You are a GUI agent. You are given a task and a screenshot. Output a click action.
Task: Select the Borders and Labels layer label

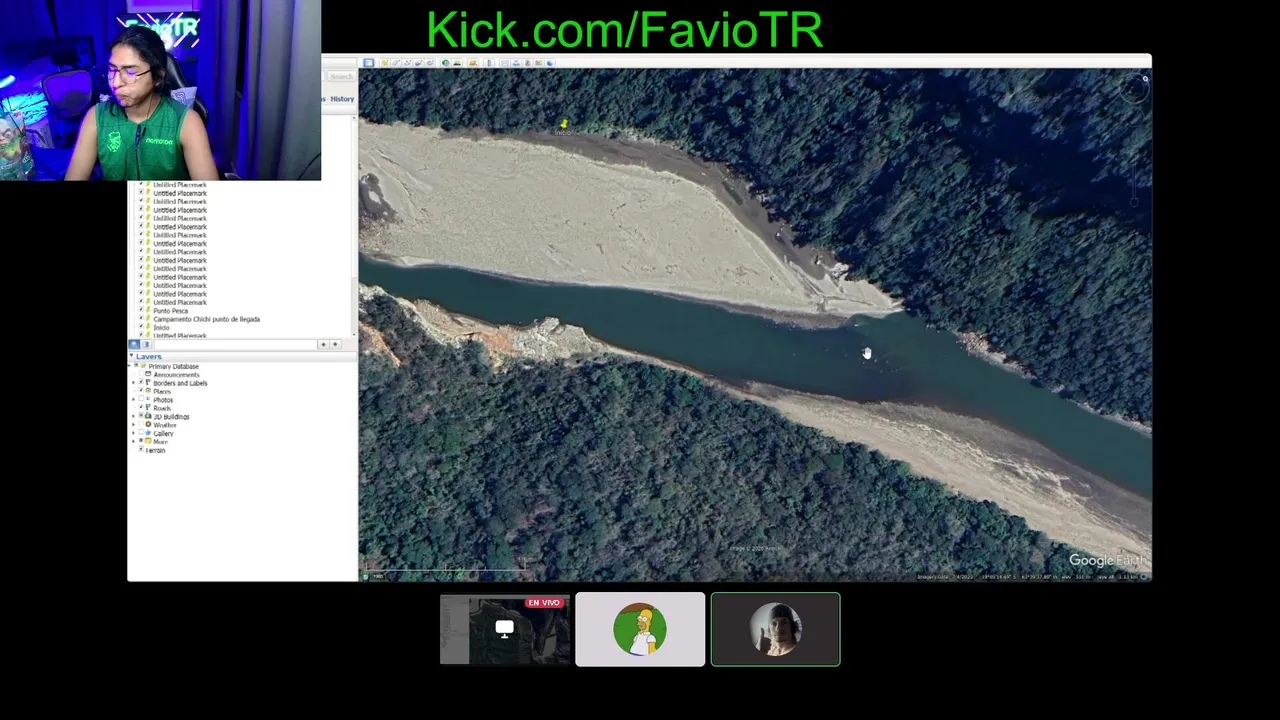(x=180, y=383)
